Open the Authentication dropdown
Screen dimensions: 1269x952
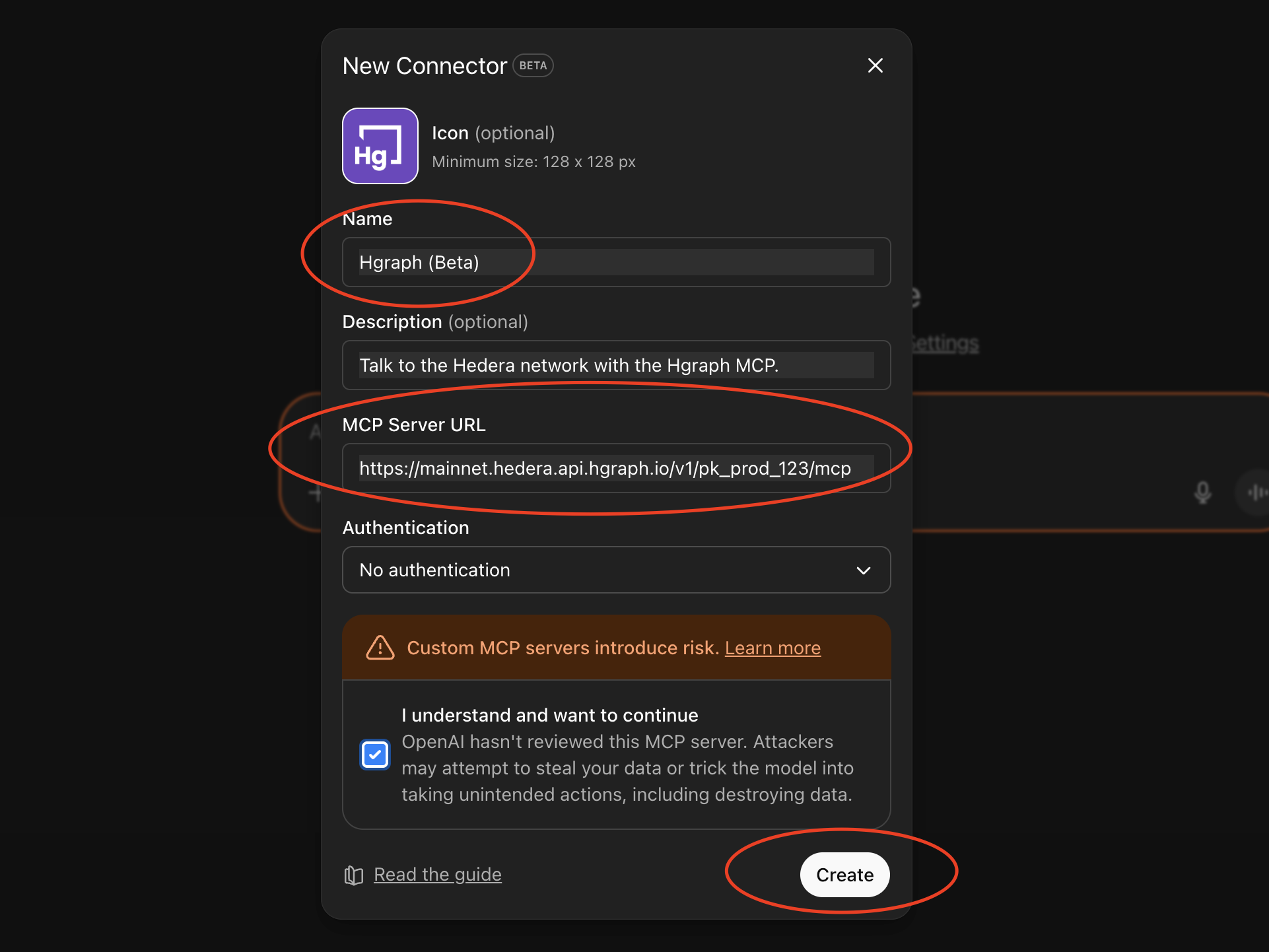[x=615, y=570]
